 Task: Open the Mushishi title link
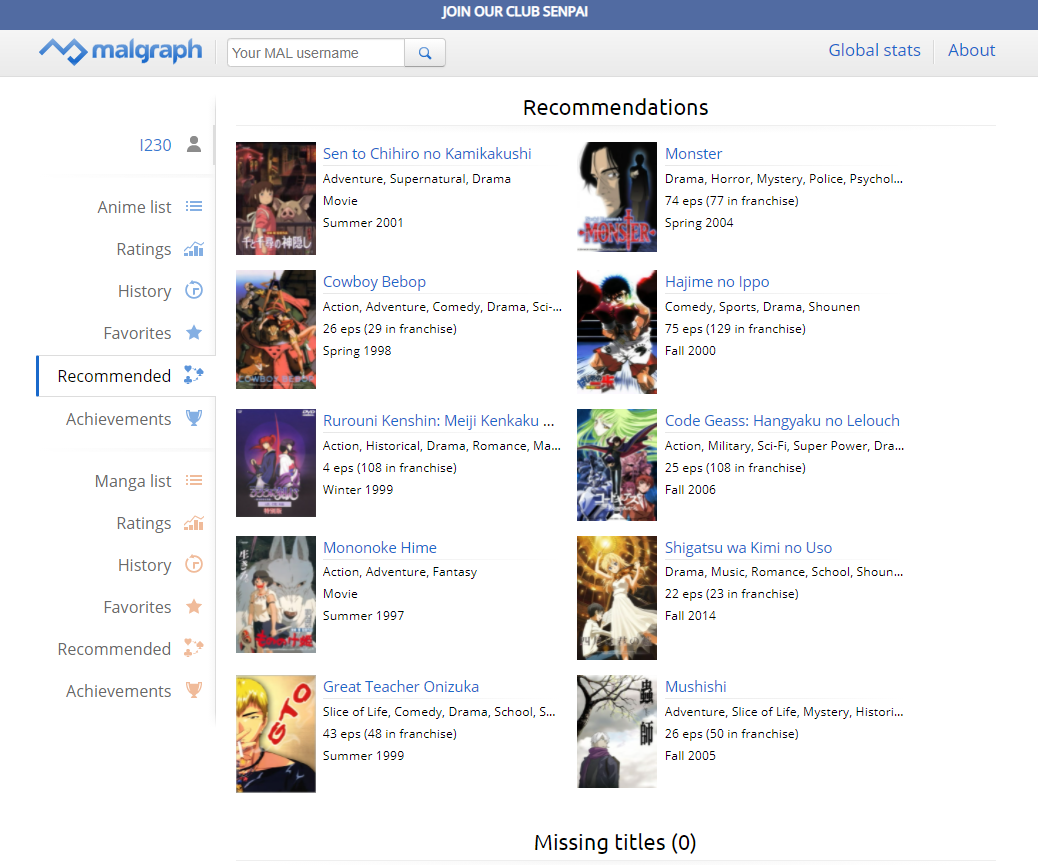point(695,687)
